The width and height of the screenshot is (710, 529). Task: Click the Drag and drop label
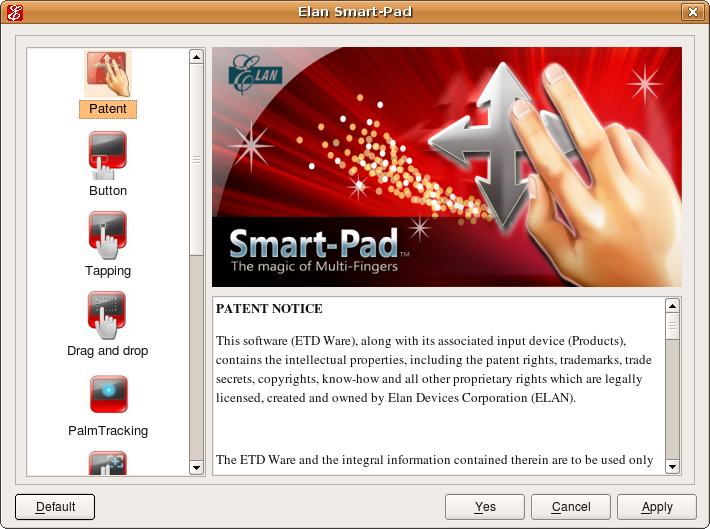108,351
